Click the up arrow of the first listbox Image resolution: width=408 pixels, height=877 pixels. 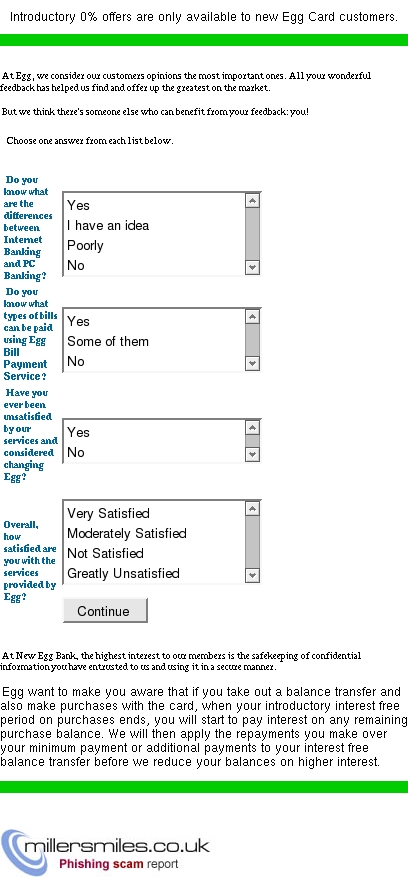(x=252, y=201)
